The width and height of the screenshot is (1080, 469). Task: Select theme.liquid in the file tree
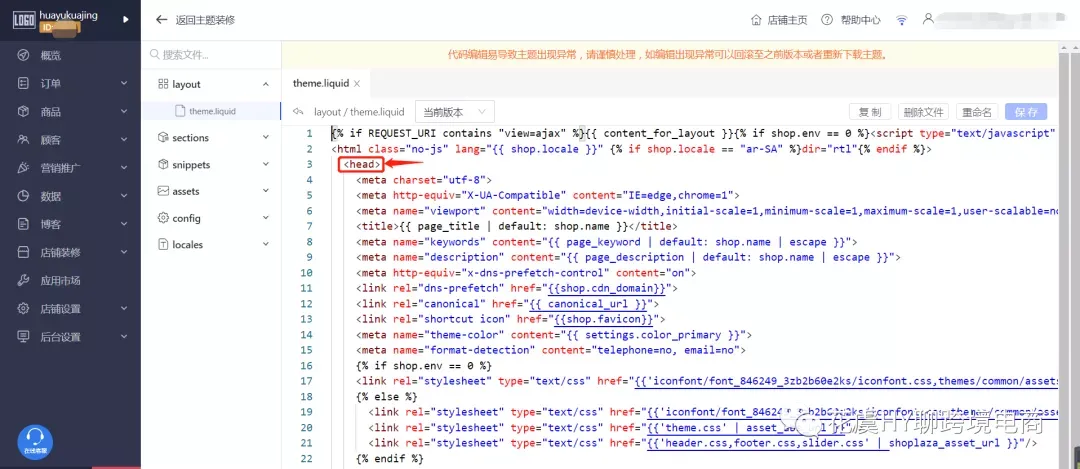coord(212,111)
